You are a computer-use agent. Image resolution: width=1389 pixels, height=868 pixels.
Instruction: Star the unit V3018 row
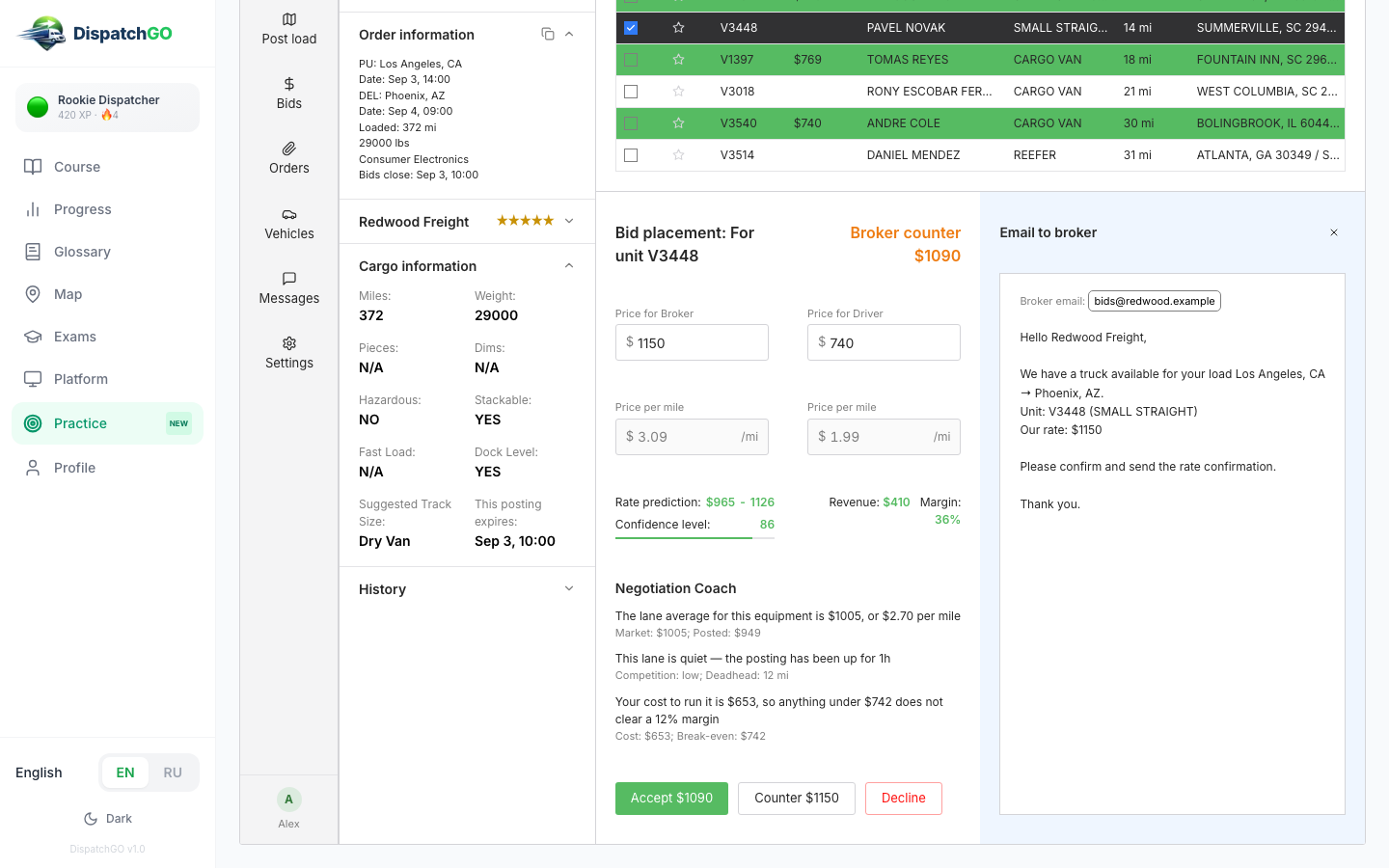[x=678, y=92]
